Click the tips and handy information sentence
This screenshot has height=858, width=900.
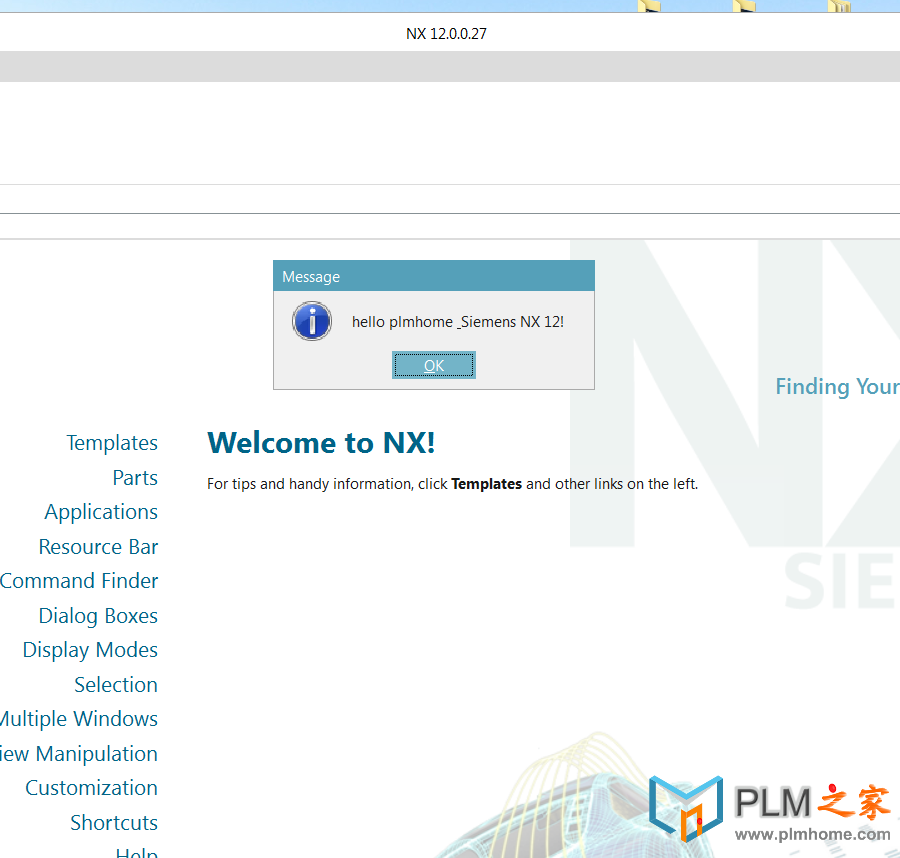pos(452,484)
